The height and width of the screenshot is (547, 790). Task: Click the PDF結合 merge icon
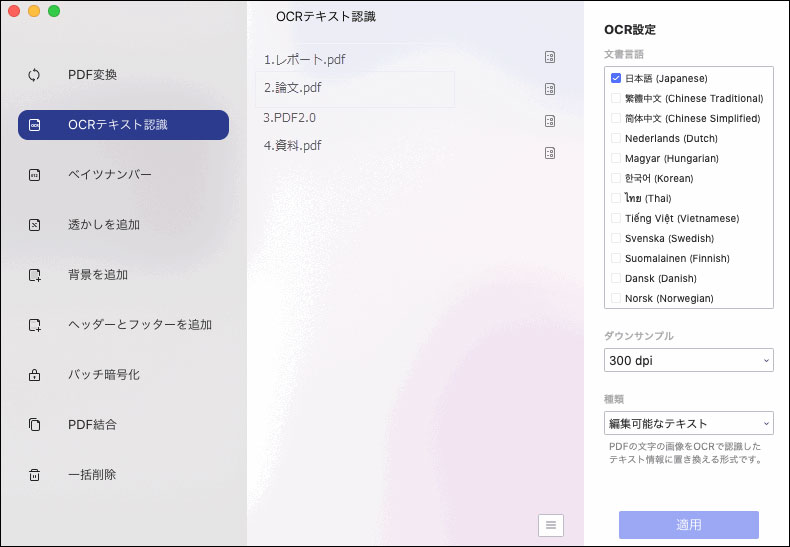click(x=34, y=425)
